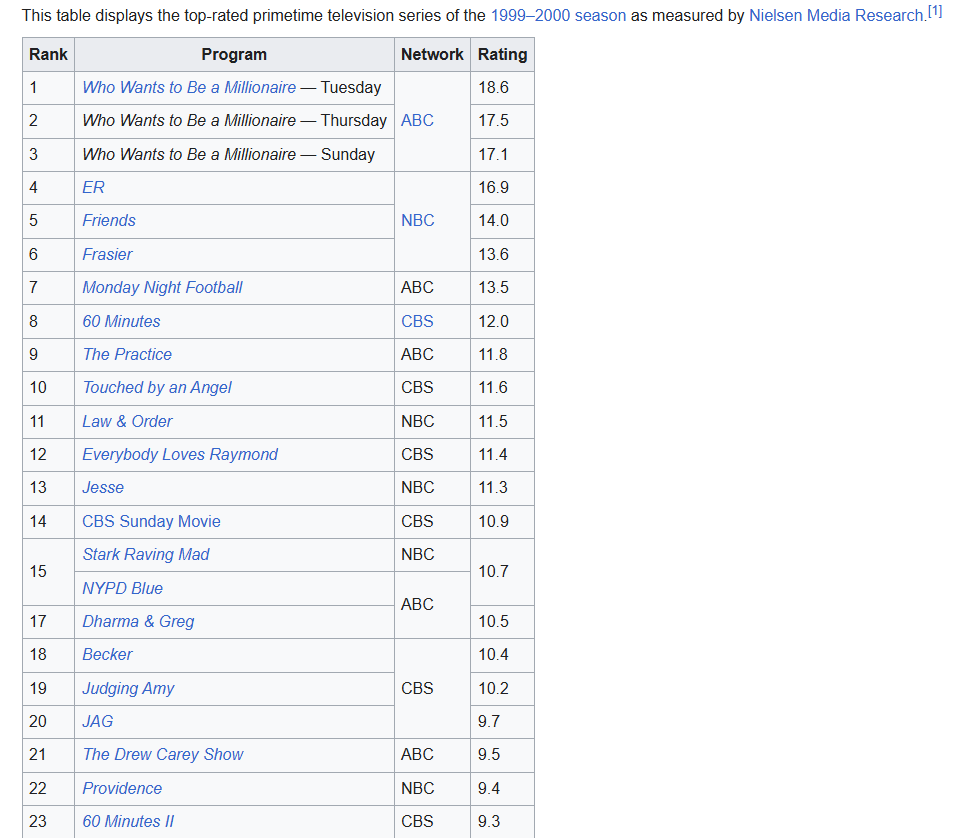Open the CBS network link beside 60 Minutes

417,322
